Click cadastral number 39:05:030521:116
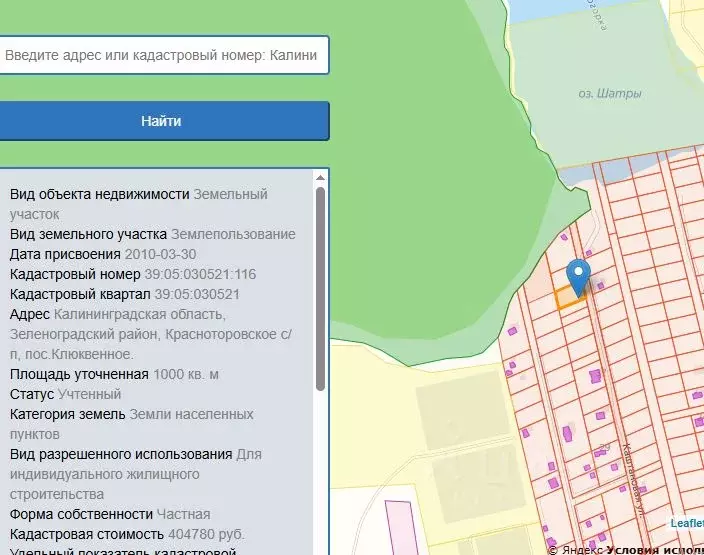This screenshot has height=555, width=704. 200,274
